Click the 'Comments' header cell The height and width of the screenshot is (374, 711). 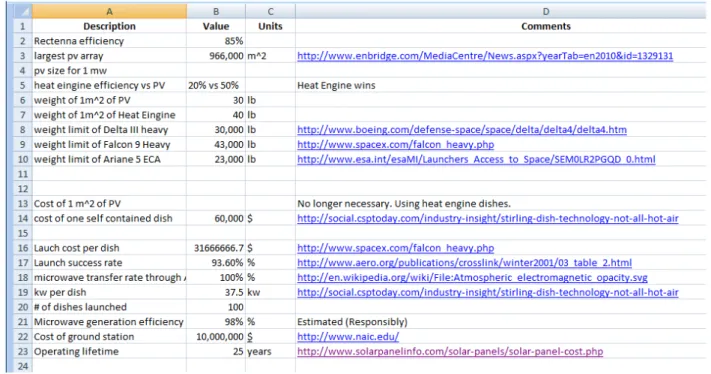click(x=545, y=26)
